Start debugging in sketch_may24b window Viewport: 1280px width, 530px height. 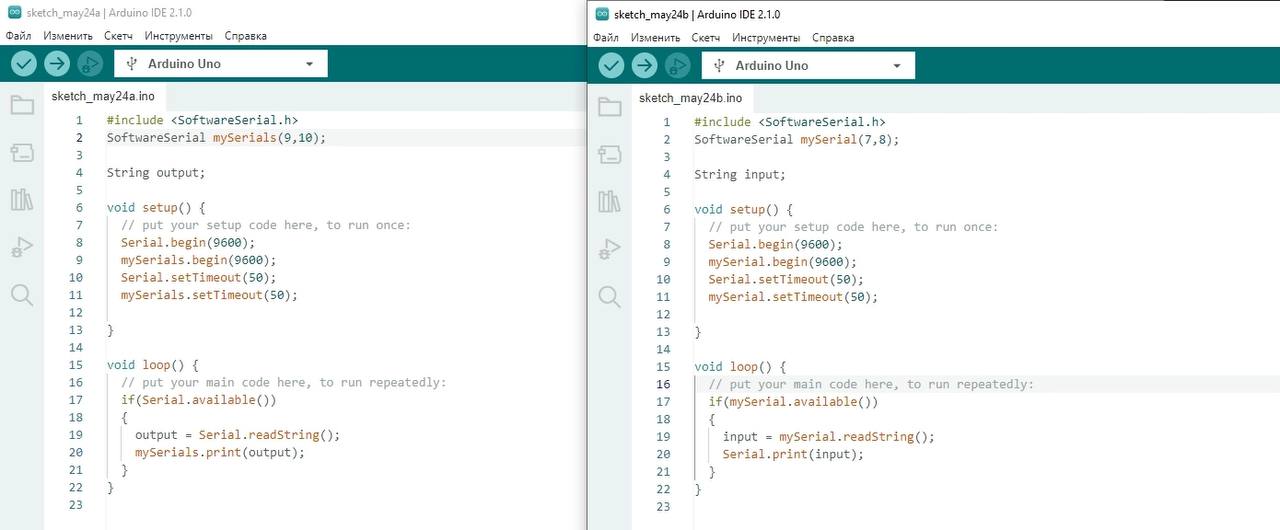click(678, 66)
